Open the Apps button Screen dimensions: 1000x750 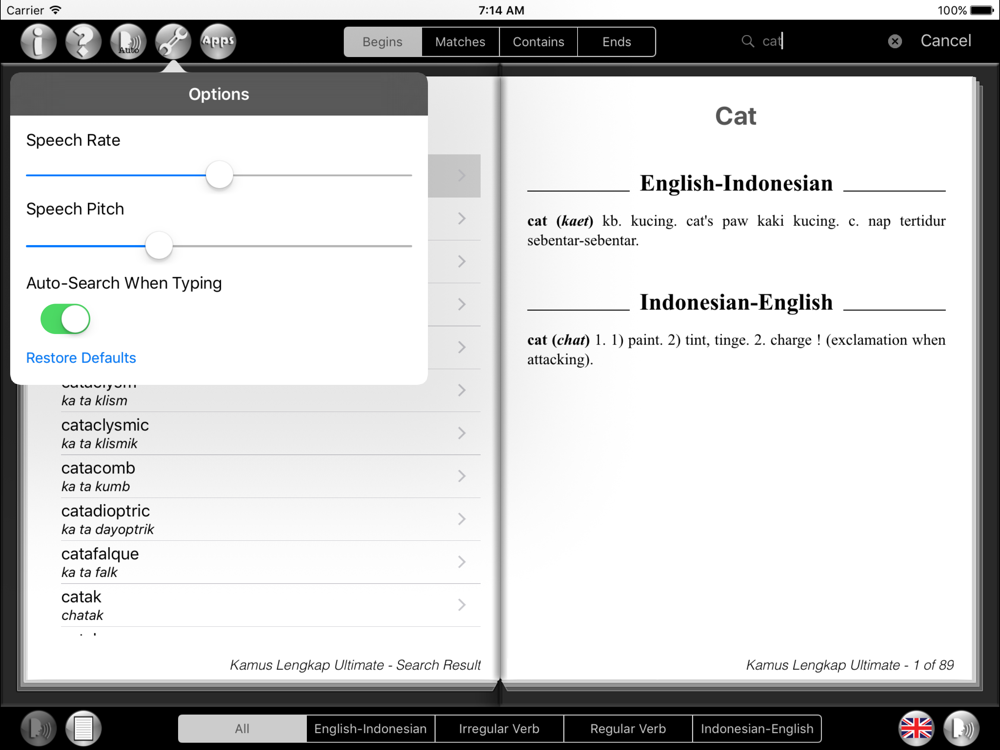(218, 42)
